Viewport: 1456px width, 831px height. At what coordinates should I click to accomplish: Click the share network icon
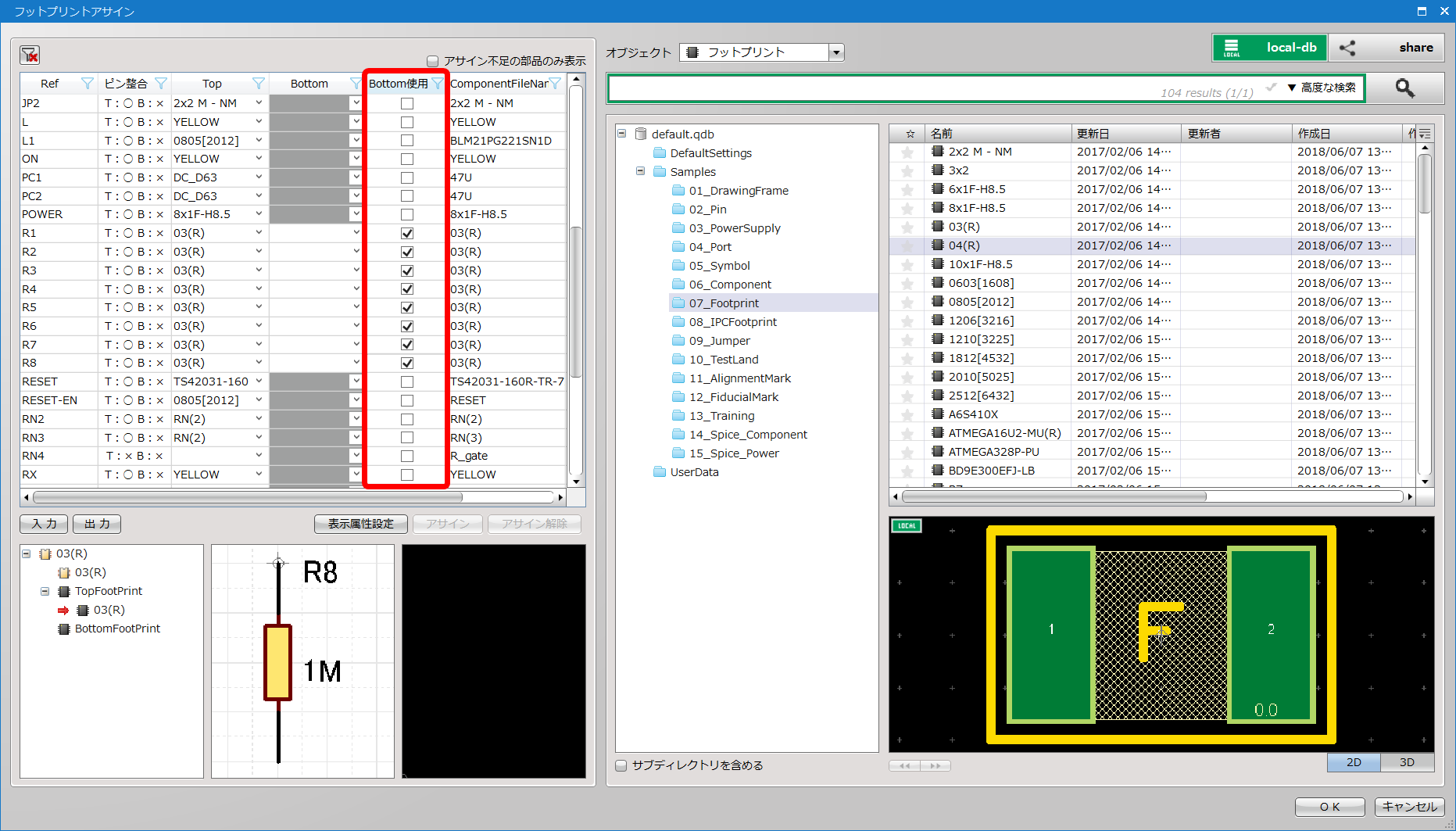coord(1347,48)
